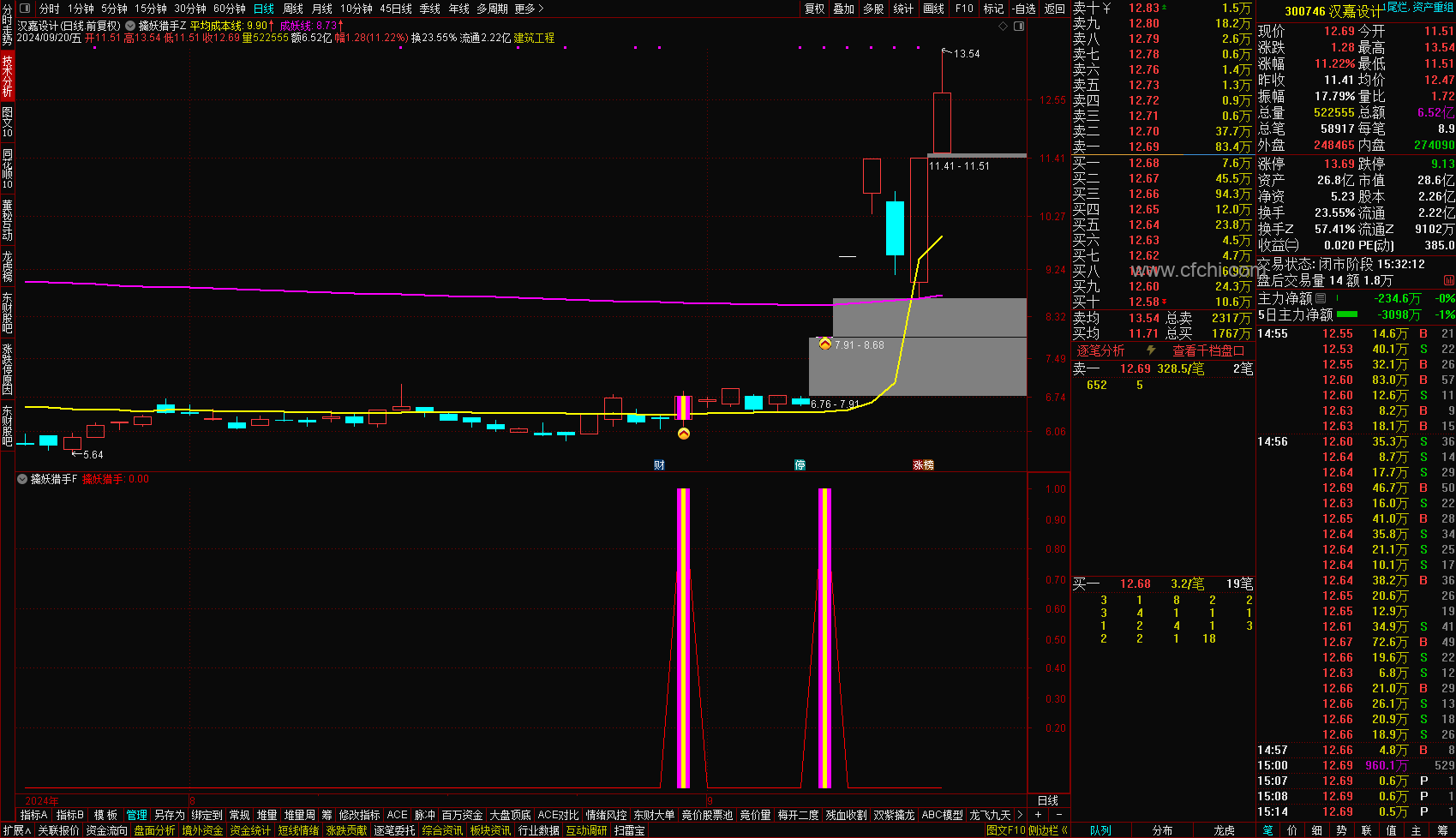Click the F10 company info button

point(964,9)
